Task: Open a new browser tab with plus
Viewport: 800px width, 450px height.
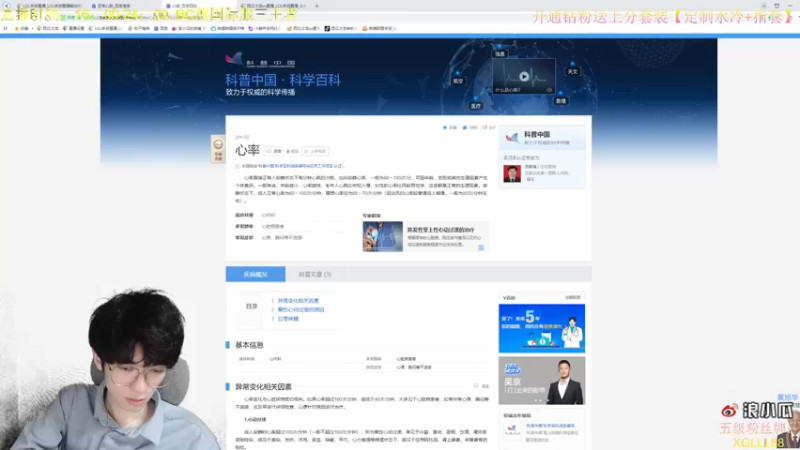Action: (317, 6)
